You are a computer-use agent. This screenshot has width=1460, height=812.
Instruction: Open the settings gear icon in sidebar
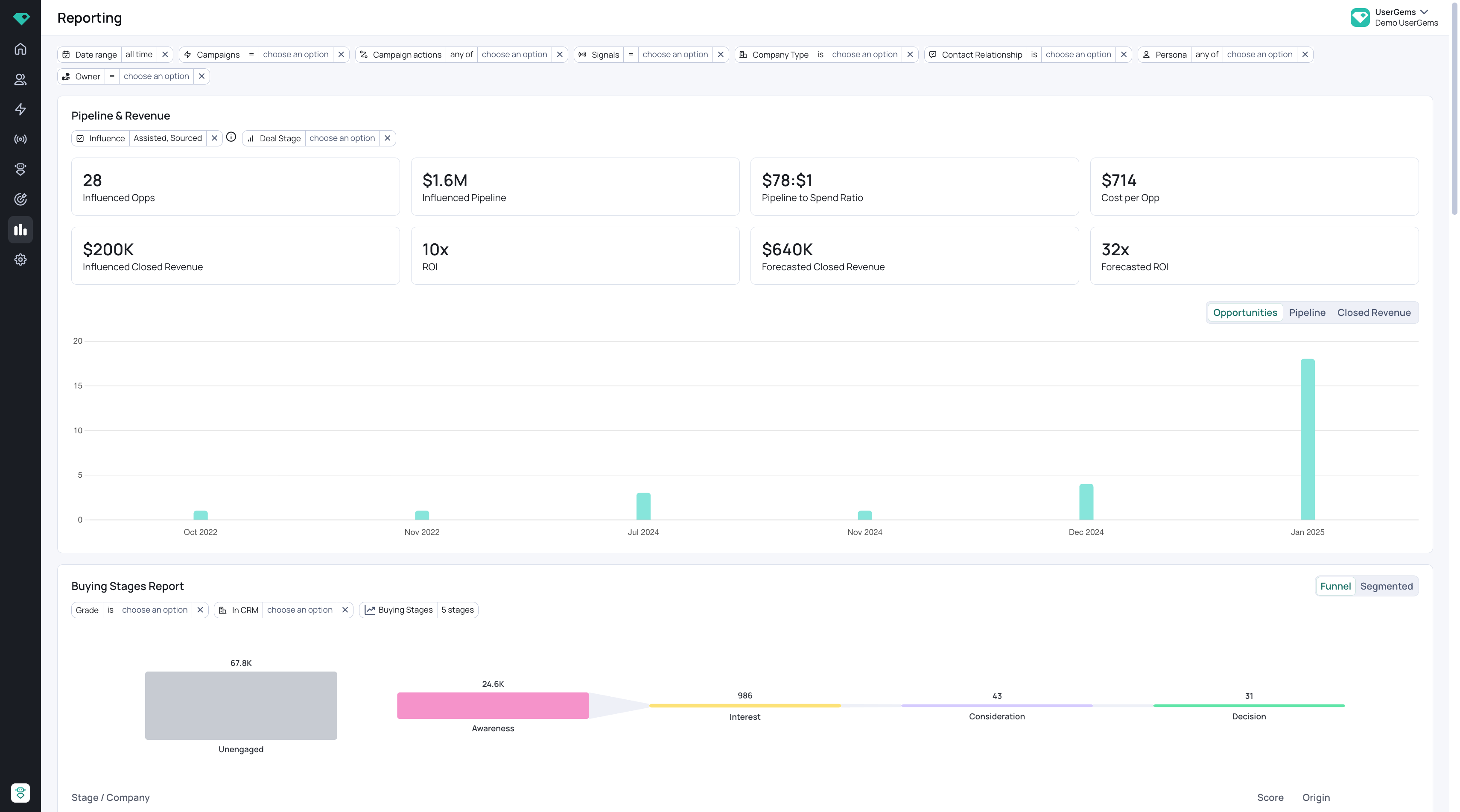(x=20, y=260)
